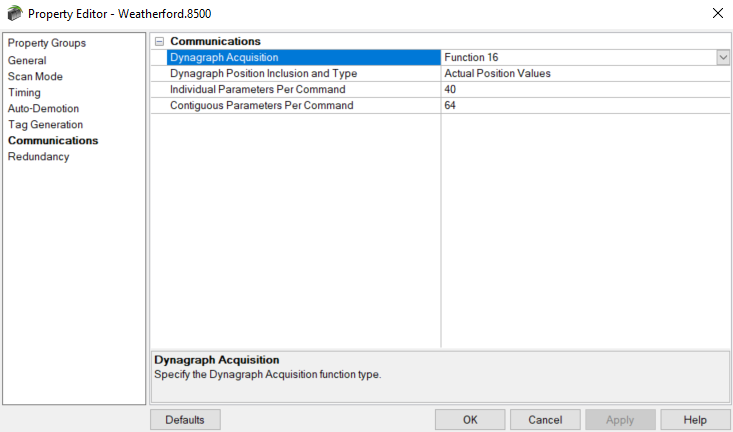733x432 pixels.
Task: Select the Tag Generation property group
Action: (x=45, y=124)
